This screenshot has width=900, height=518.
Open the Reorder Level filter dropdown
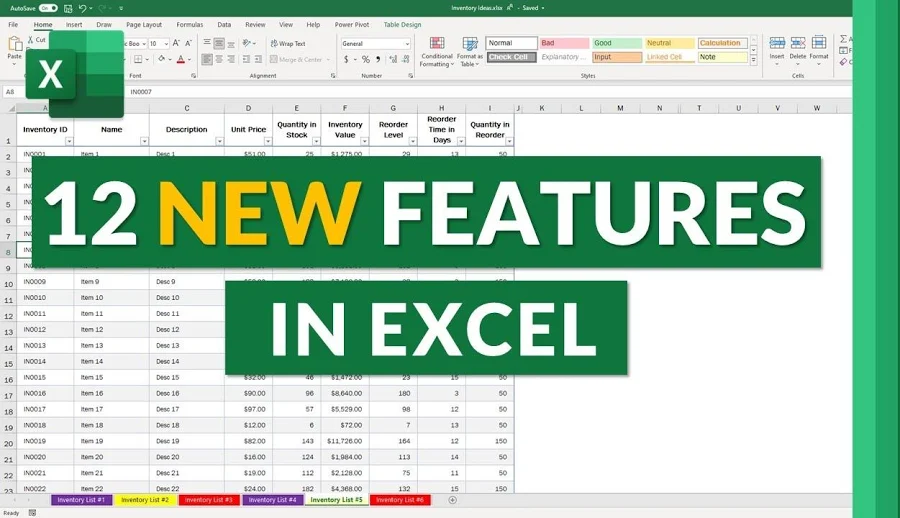coord(412,141)
